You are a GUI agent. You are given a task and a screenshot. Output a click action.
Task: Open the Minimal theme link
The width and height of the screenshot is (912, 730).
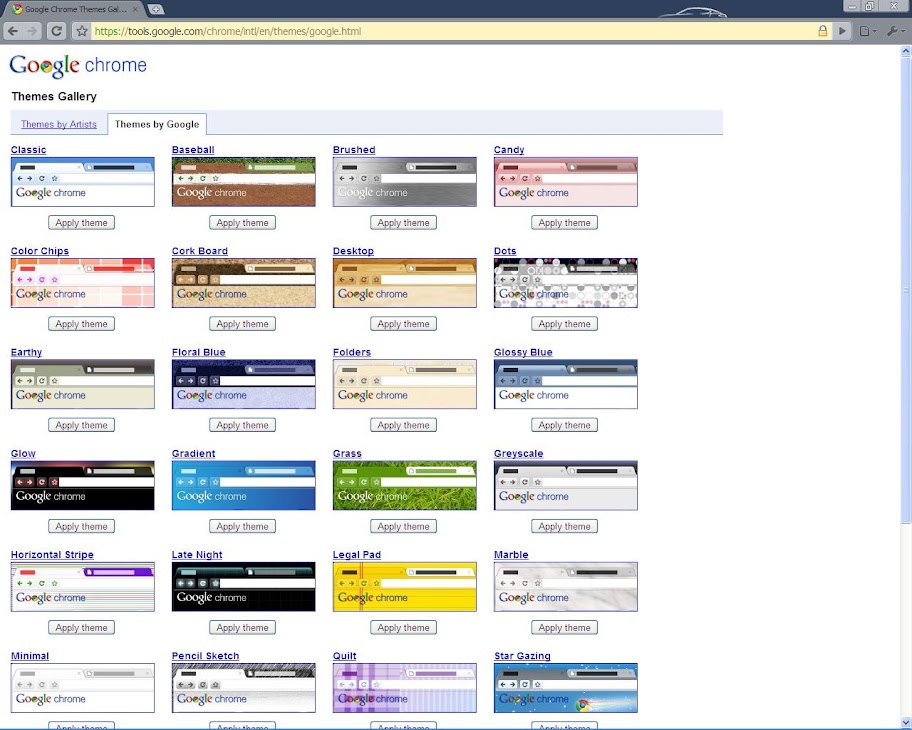pyautogui.click(x=30, y=656)
